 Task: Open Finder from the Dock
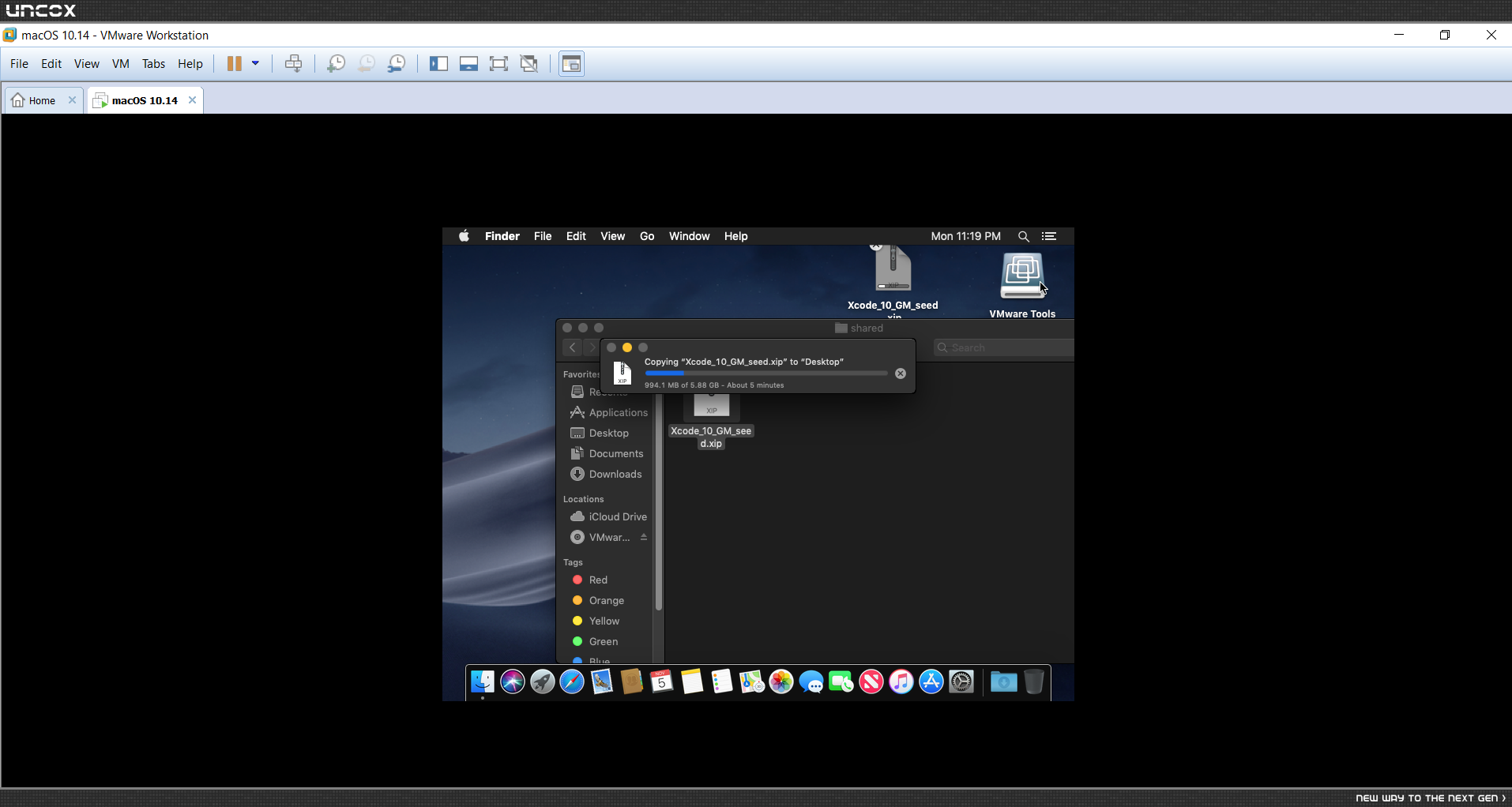coord(483,681)
